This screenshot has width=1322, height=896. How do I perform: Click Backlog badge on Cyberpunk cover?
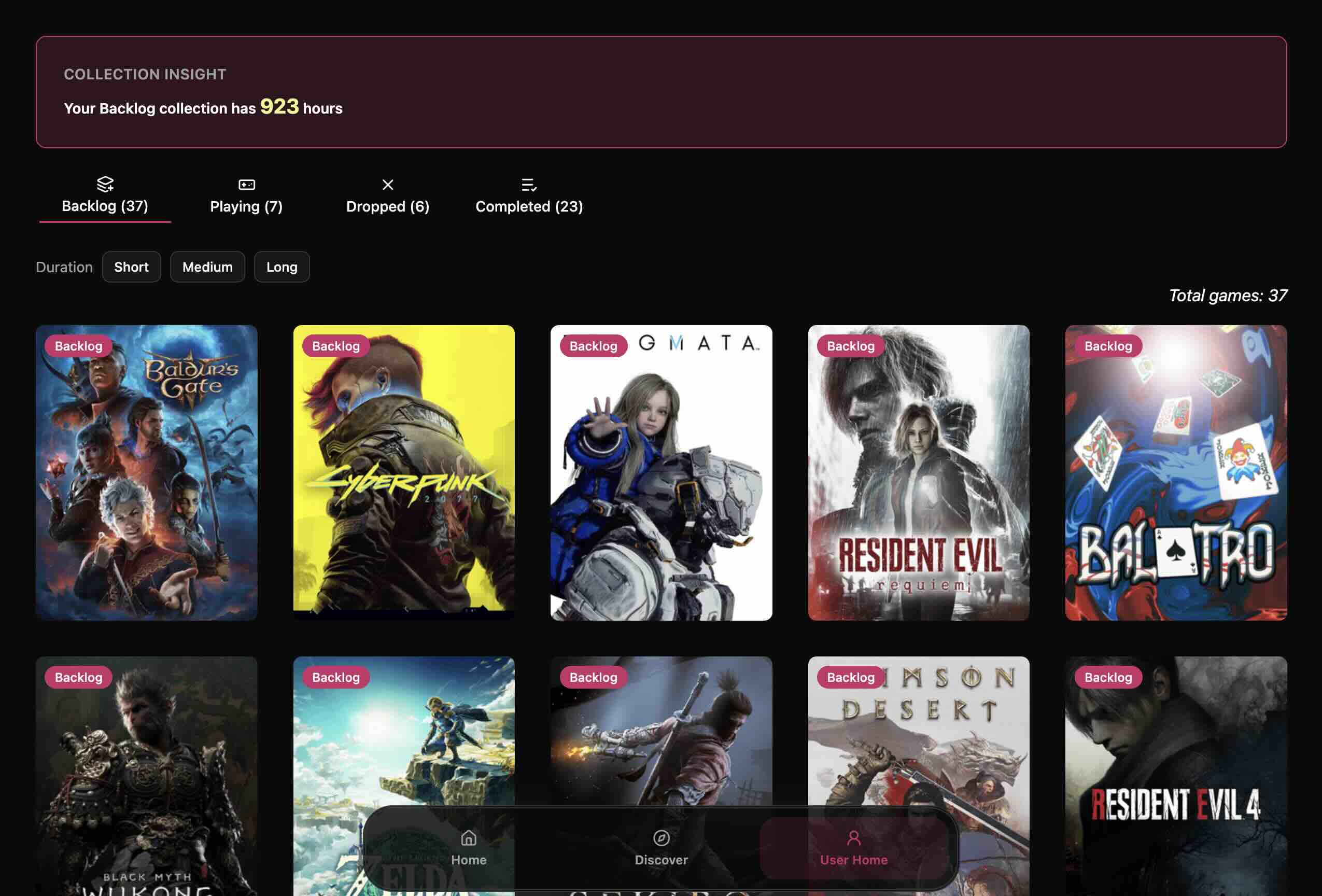point(336,346)
